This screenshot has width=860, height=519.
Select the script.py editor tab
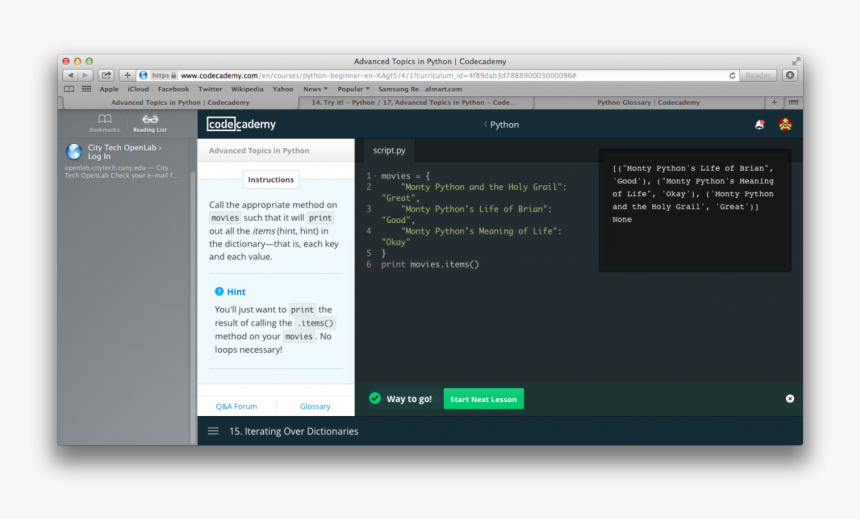point(389,151)
